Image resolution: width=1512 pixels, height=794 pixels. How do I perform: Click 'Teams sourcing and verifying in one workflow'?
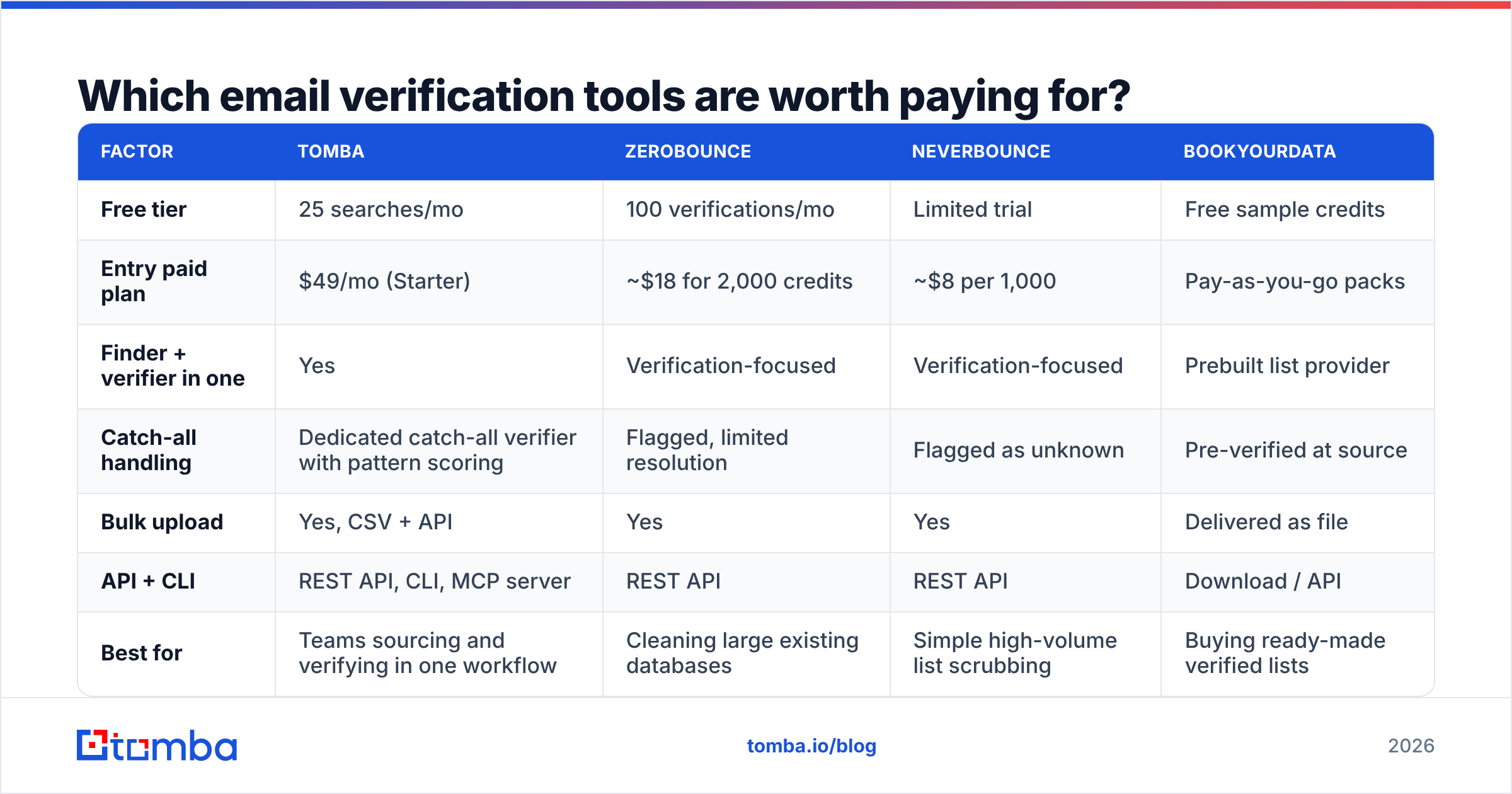coord(428,653)
